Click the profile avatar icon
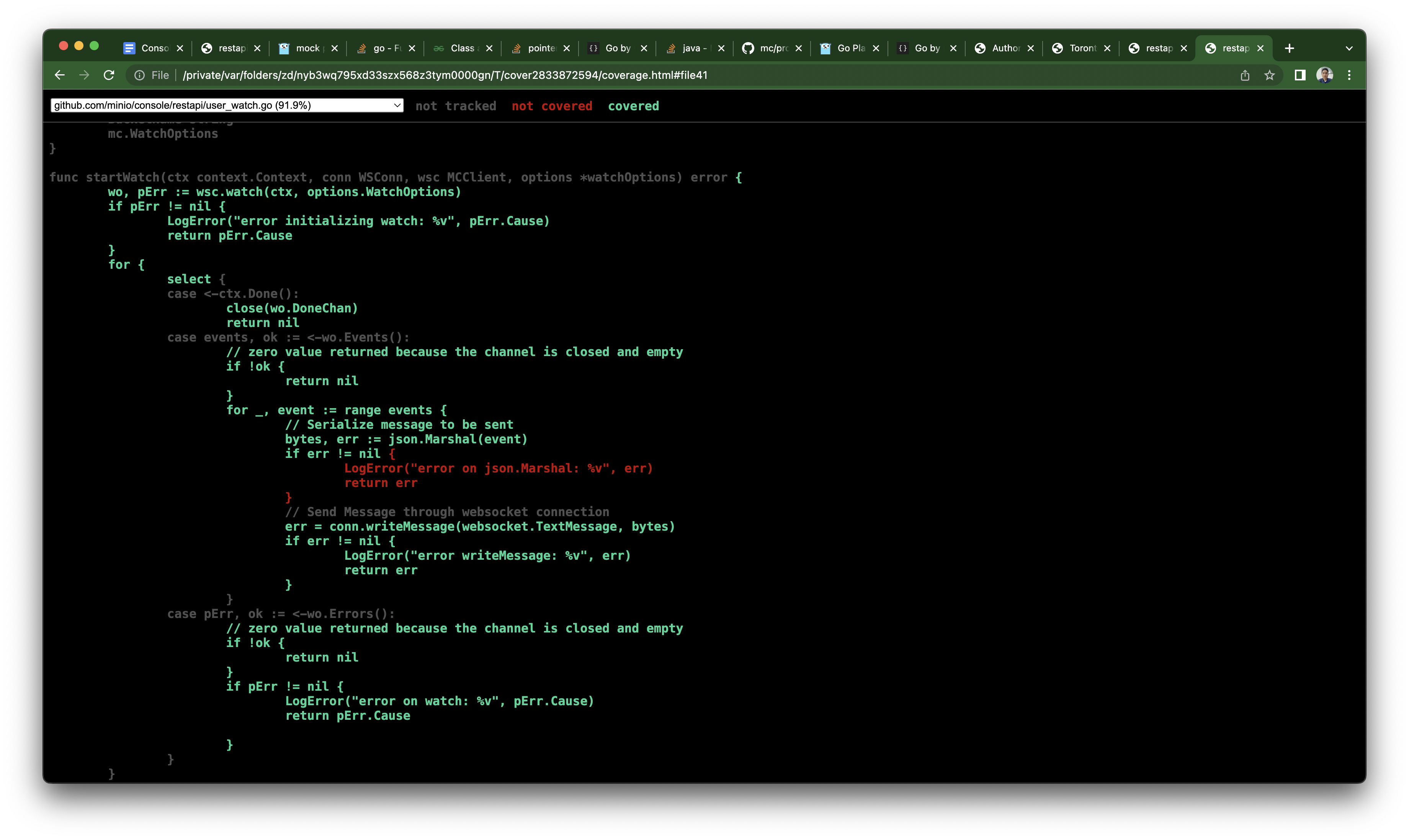This screenshot has width=1409, height=840. [x=1325, y=75]
